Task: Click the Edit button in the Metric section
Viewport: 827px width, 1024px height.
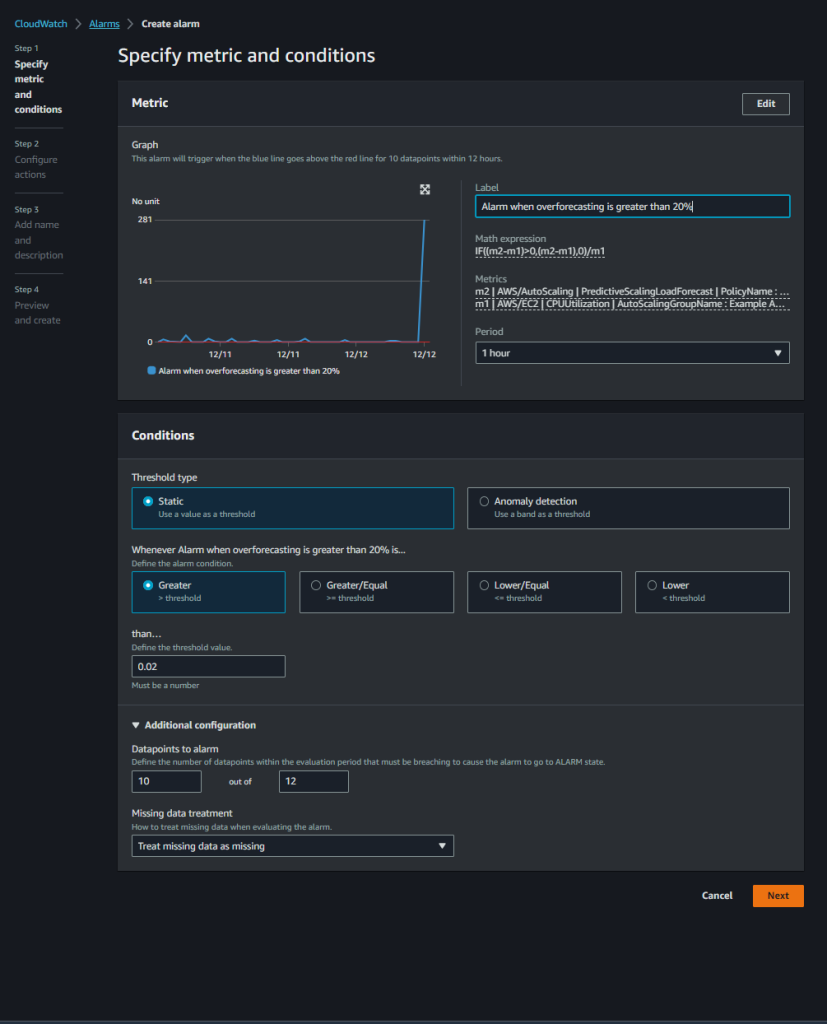Action: (764, 103)
